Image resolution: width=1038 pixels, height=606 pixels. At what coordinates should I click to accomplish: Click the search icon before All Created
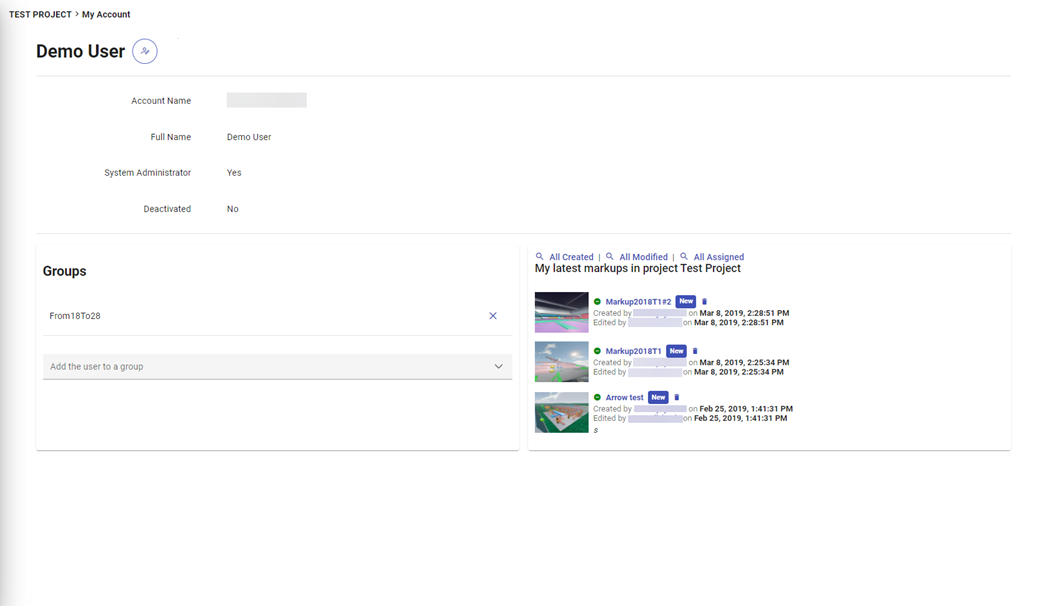click(x=540, y=257)
